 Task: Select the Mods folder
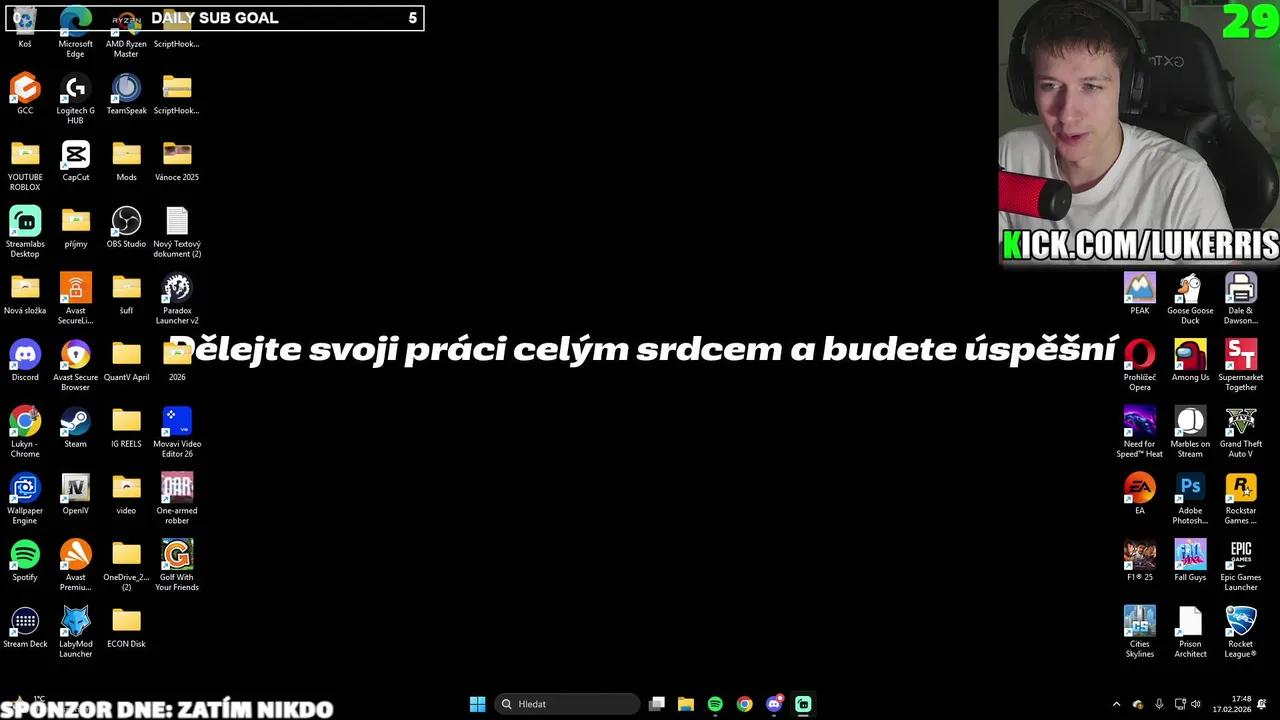(126, 154)
